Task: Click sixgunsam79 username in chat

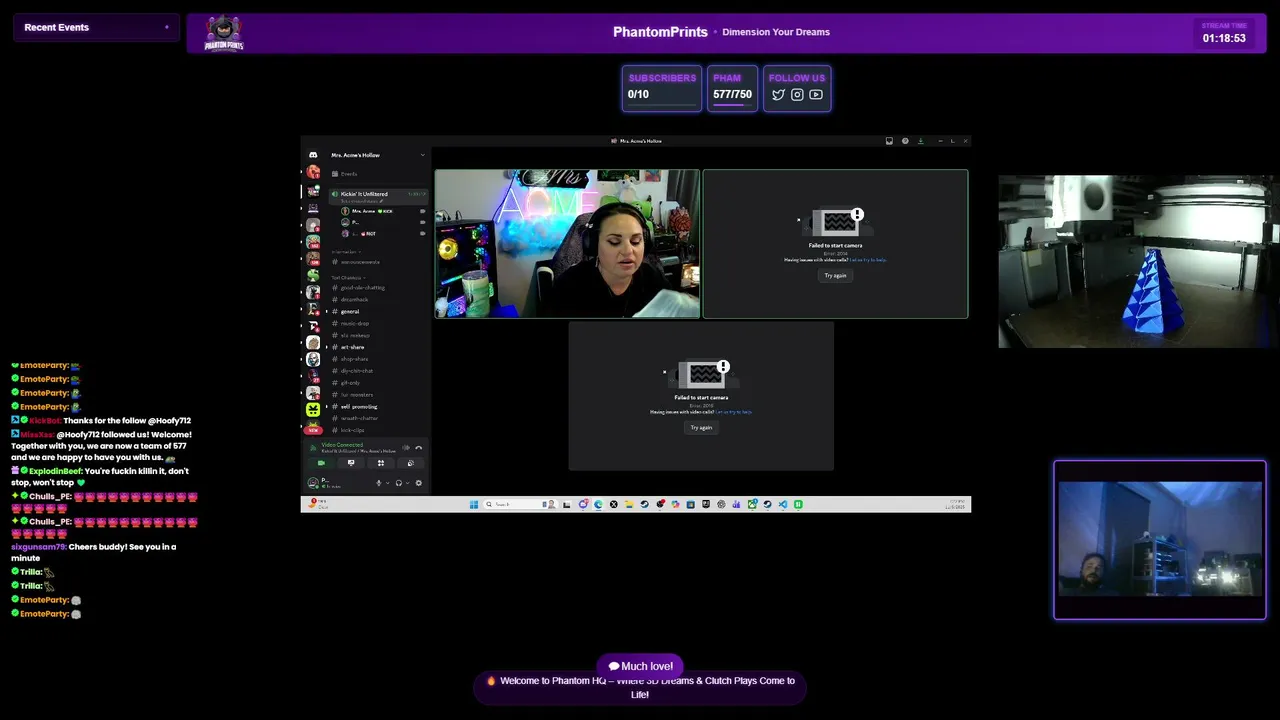Action: 38,547
